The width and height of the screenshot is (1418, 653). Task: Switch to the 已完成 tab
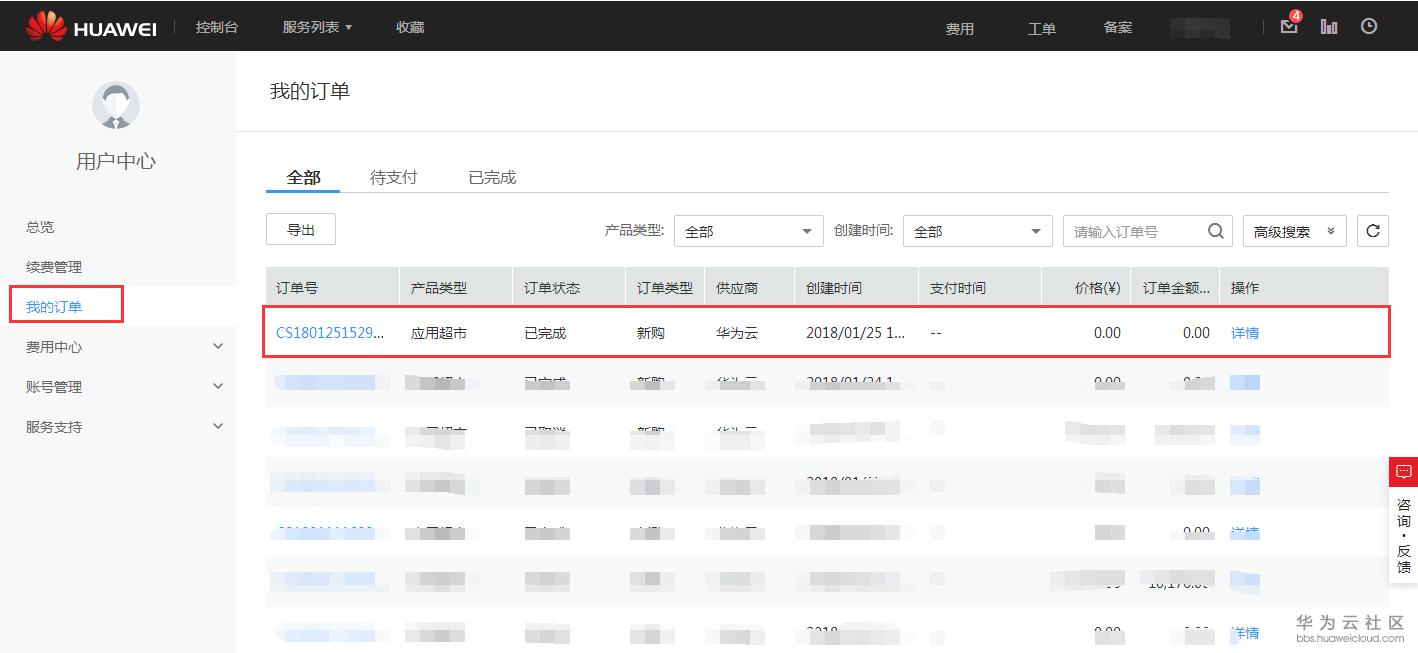click(x=492, y=177)
